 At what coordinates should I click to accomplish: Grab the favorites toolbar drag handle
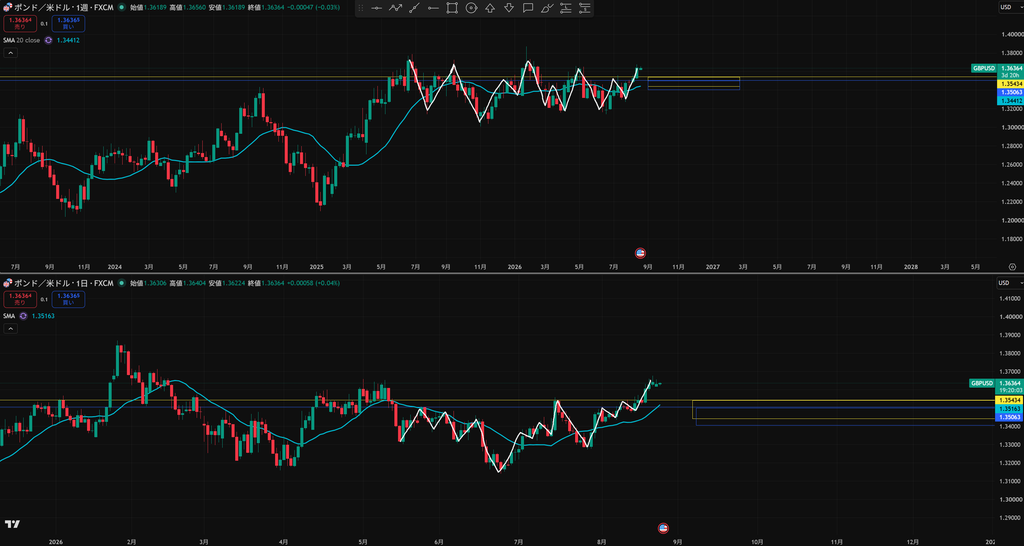(360, 8)
